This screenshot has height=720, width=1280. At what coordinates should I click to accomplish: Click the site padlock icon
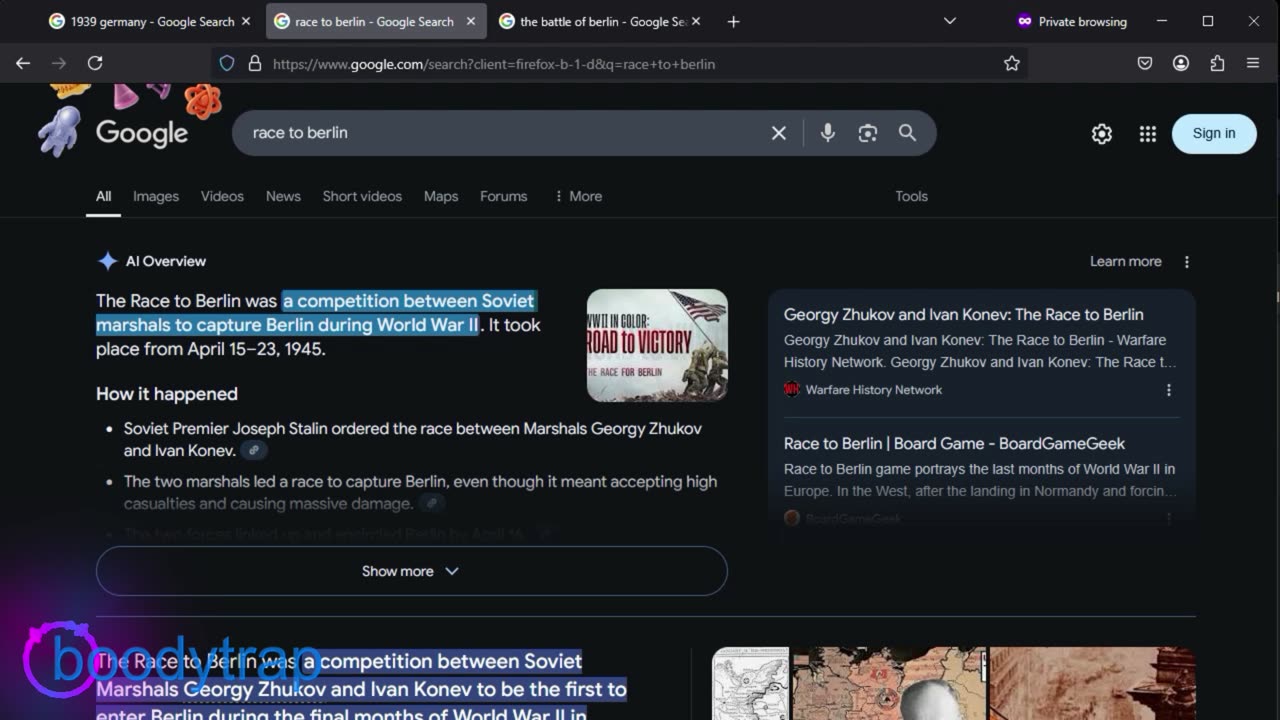click(254, 63)
